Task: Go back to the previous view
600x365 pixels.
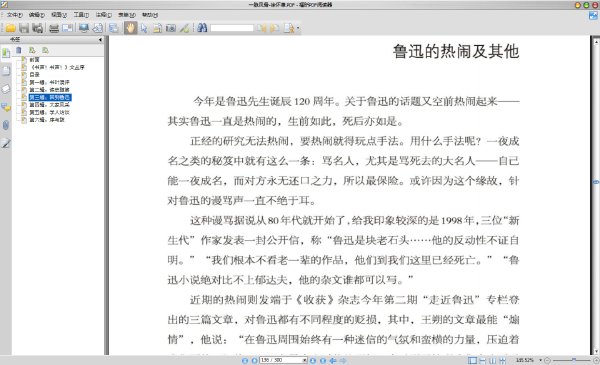Action: click(x=333, y=360)
